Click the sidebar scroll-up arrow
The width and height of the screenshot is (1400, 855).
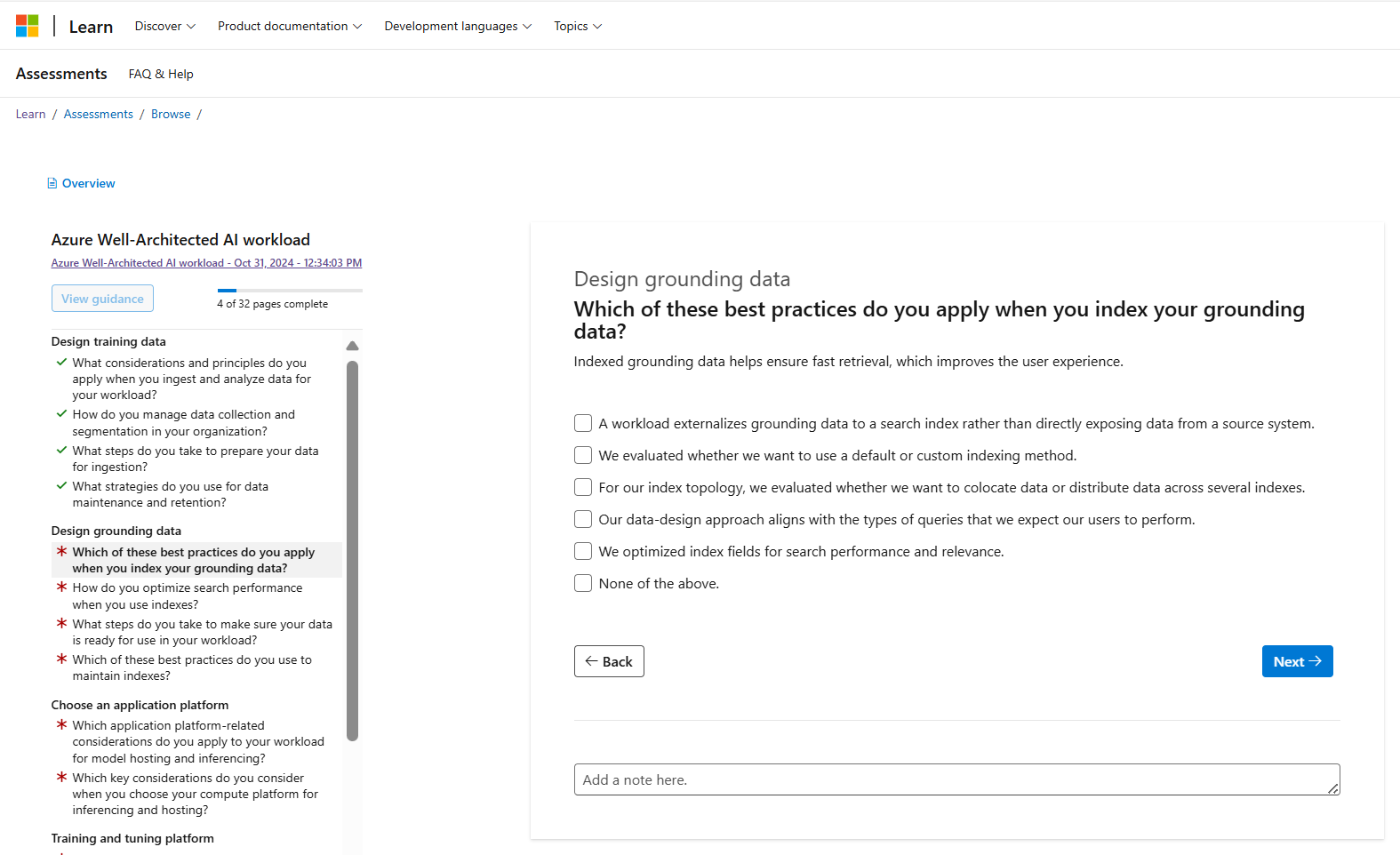point(352,346)
